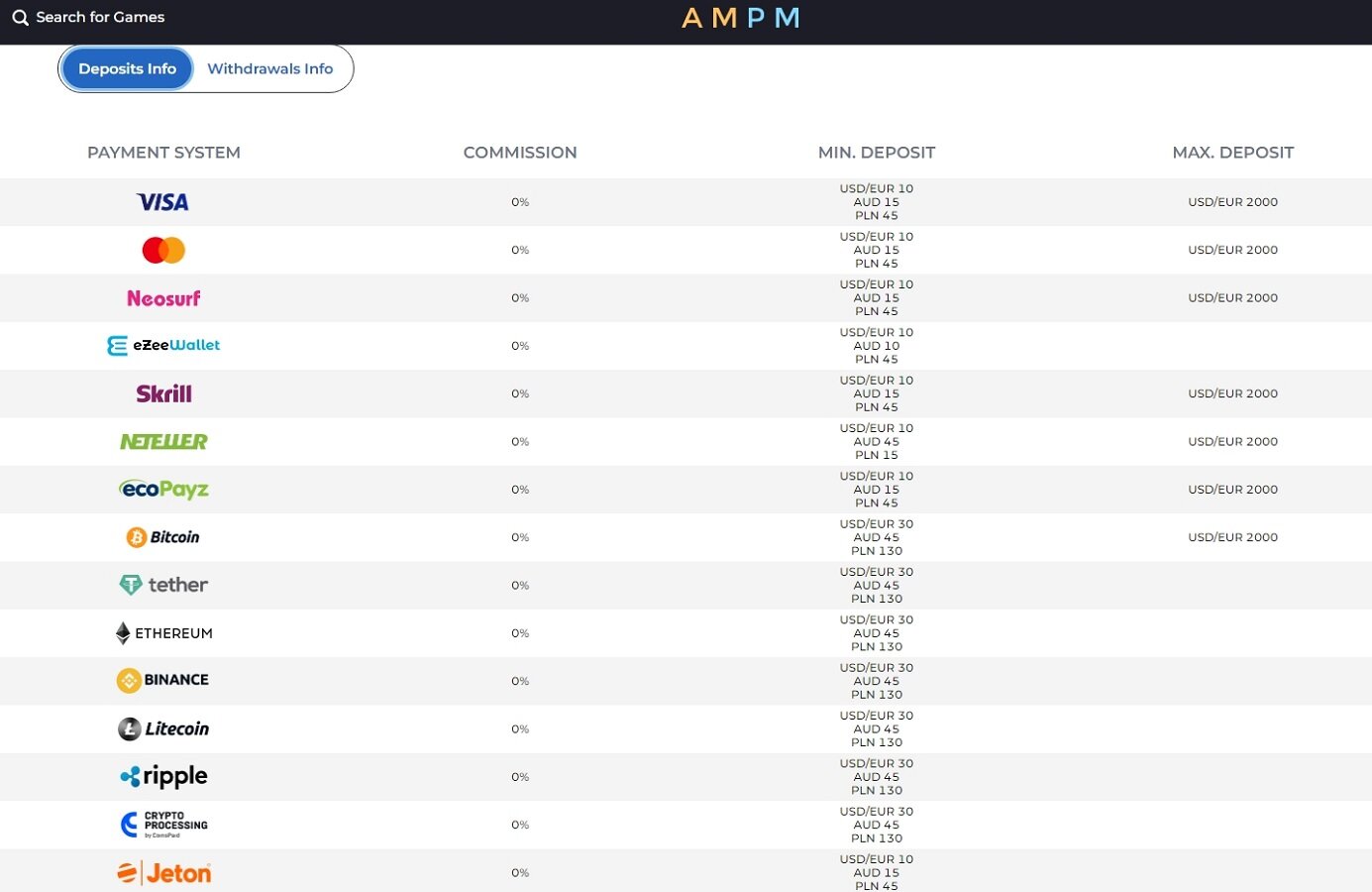Click USD/EUR 2000 in the Skrill row

coord(1233,393)
